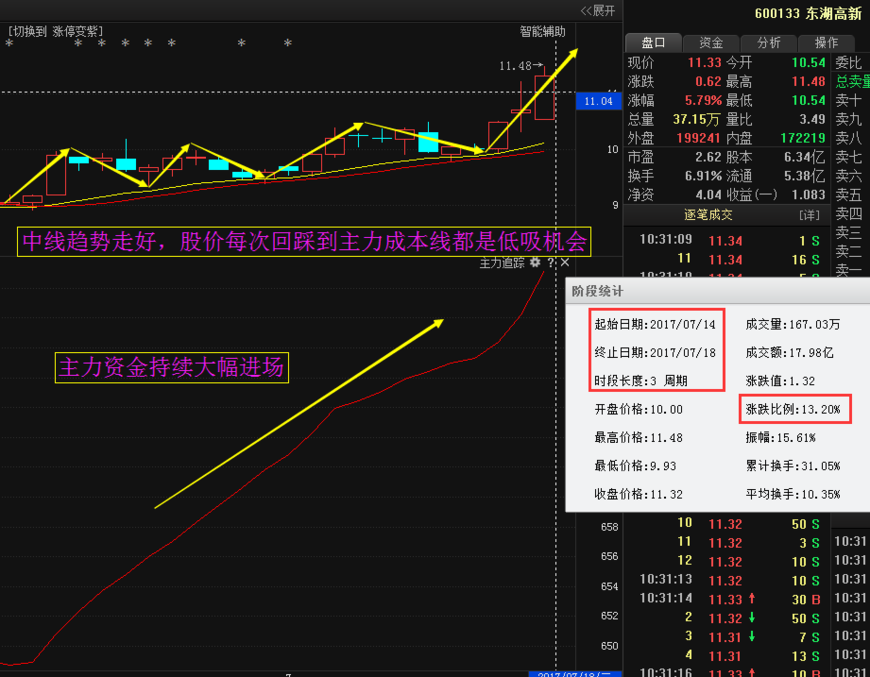Click the 股本 value 6.34亿

click(x=805, y=157)
